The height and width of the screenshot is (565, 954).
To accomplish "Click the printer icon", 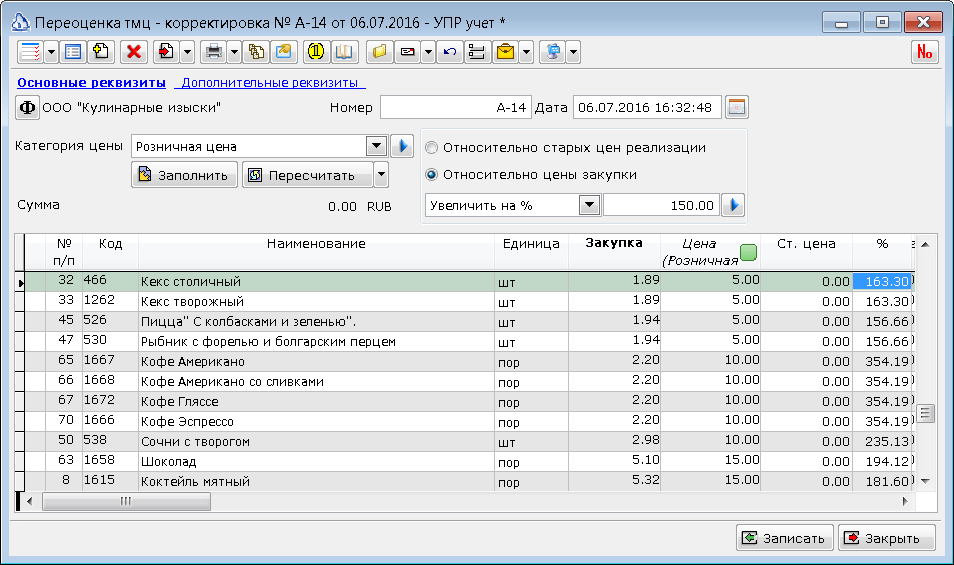I will click(x=213, y=52).
